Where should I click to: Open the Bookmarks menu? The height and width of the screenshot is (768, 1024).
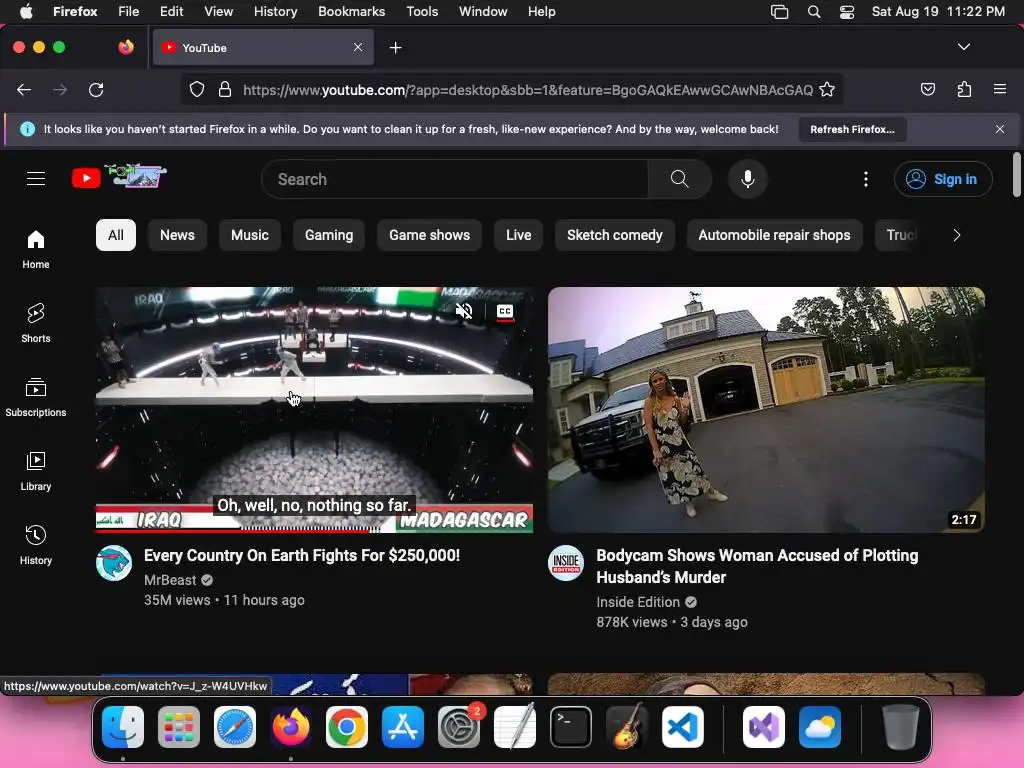[x=351, y=11]
